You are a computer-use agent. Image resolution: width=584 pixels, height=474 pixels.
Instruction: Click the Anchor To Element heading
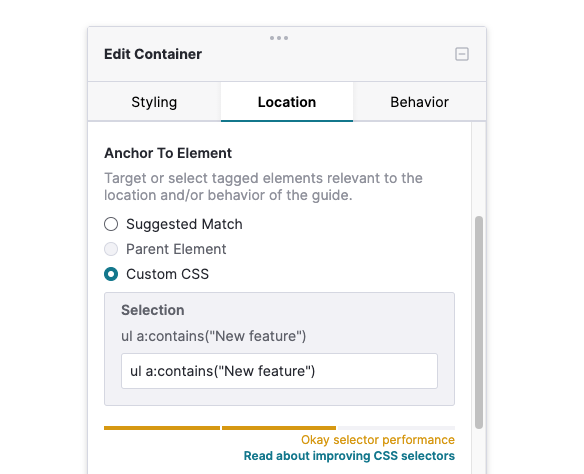click(168, 153)
